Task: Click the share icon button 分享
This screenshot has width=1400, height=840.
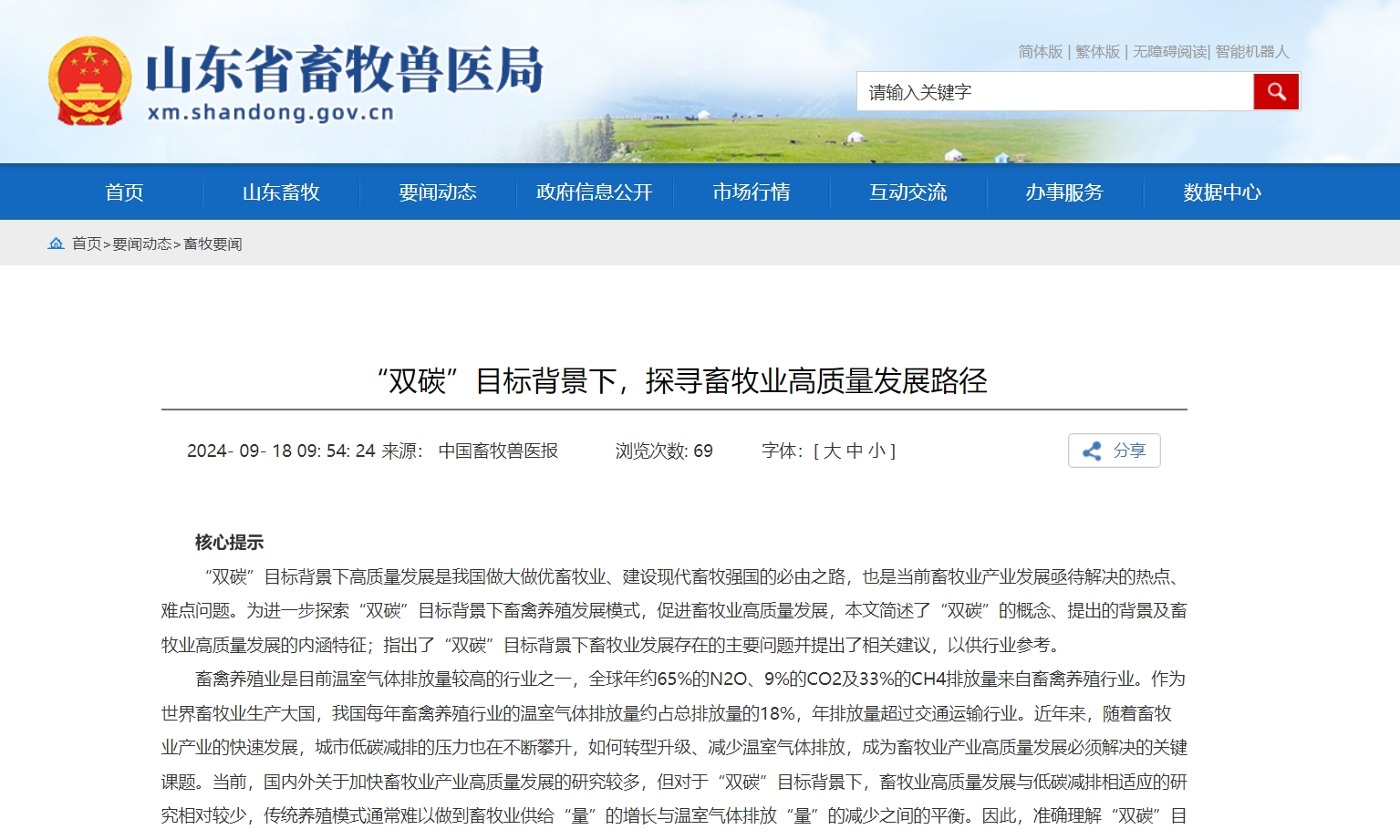Action: [x=1114, y=451]
